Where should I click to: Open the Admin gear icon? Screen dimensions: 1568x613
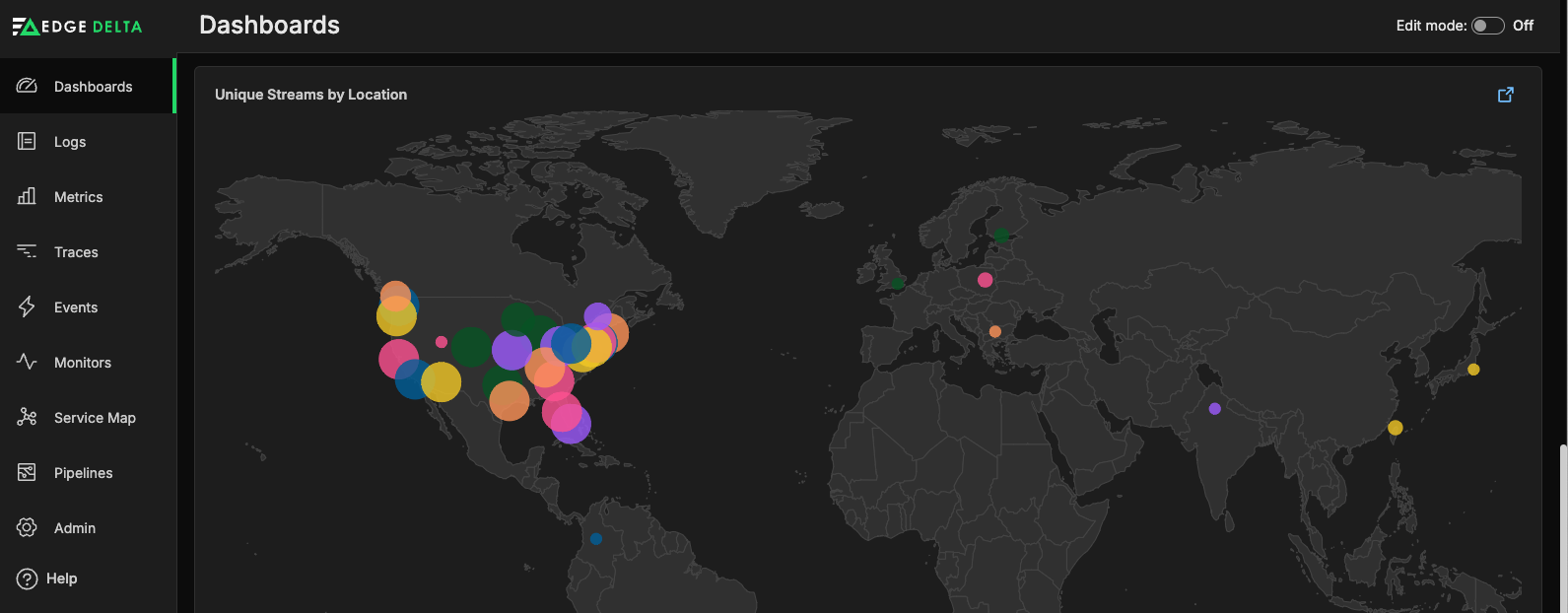pos(27,528)
